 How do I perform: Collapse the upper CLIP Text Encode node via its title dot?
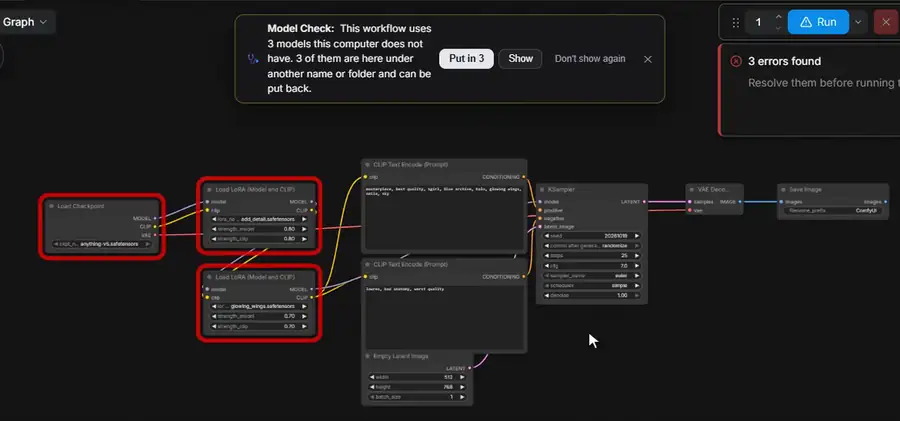click(367, 165)
